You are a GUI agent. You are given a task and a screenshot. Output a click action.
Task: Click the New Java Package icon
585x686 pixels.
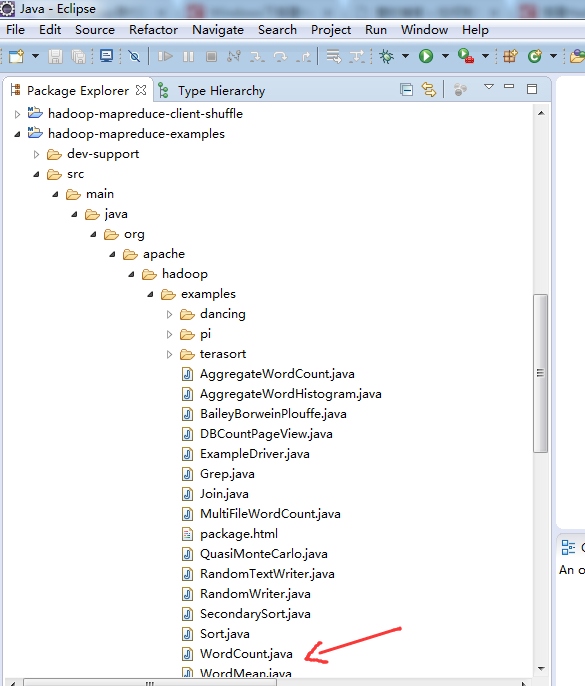(x=510, y=56)
